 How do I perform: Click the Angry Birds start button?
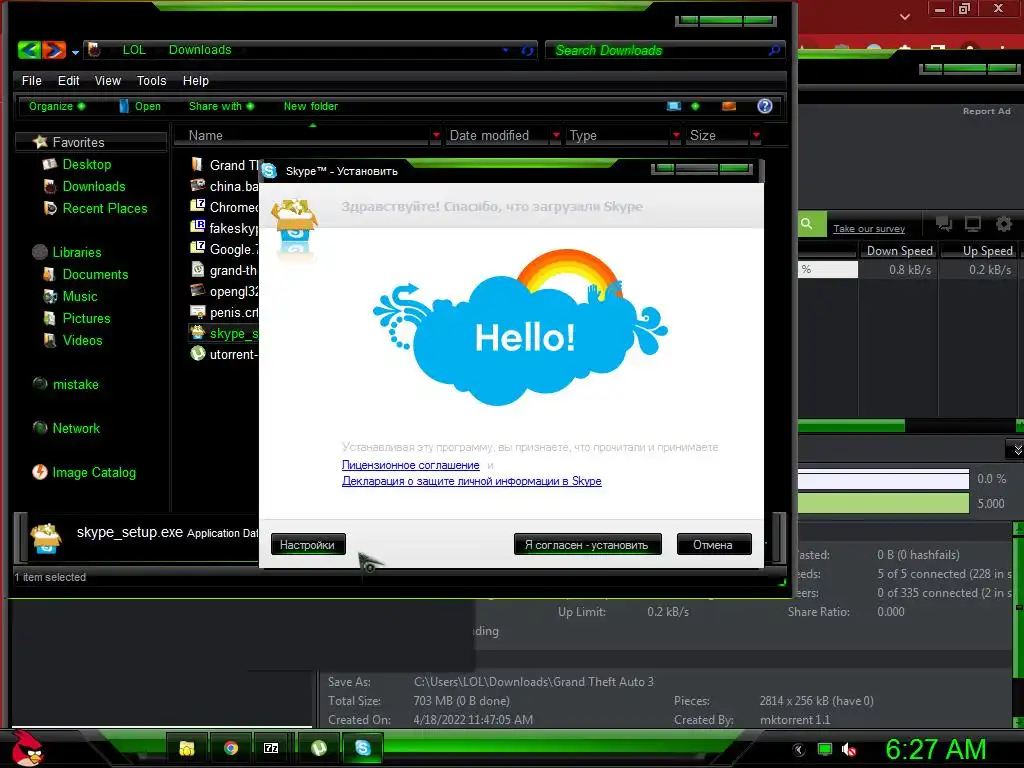(26, 747)
